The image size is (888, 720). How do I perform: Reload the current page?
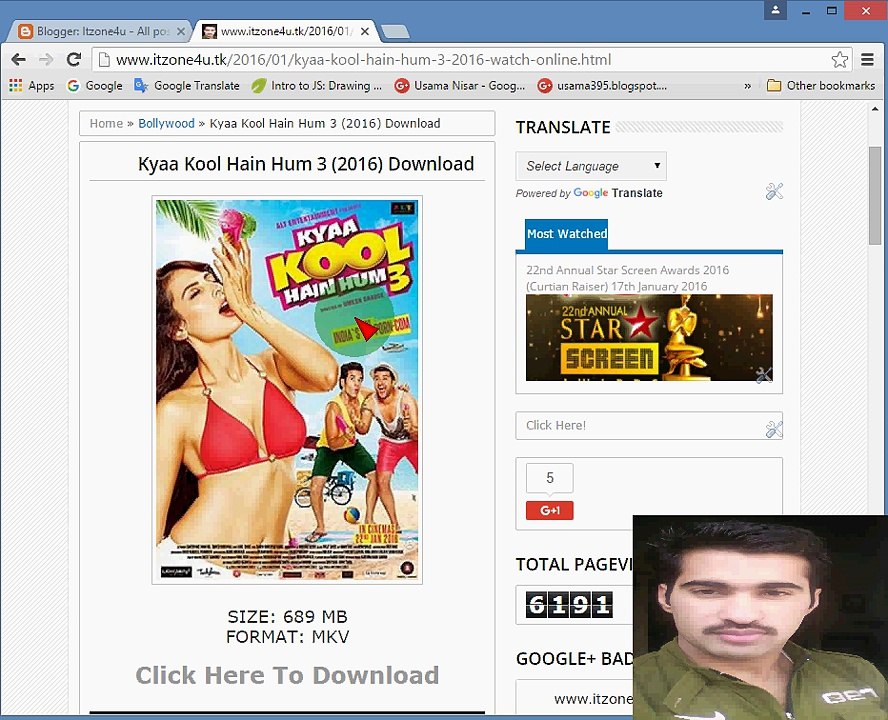74,59
